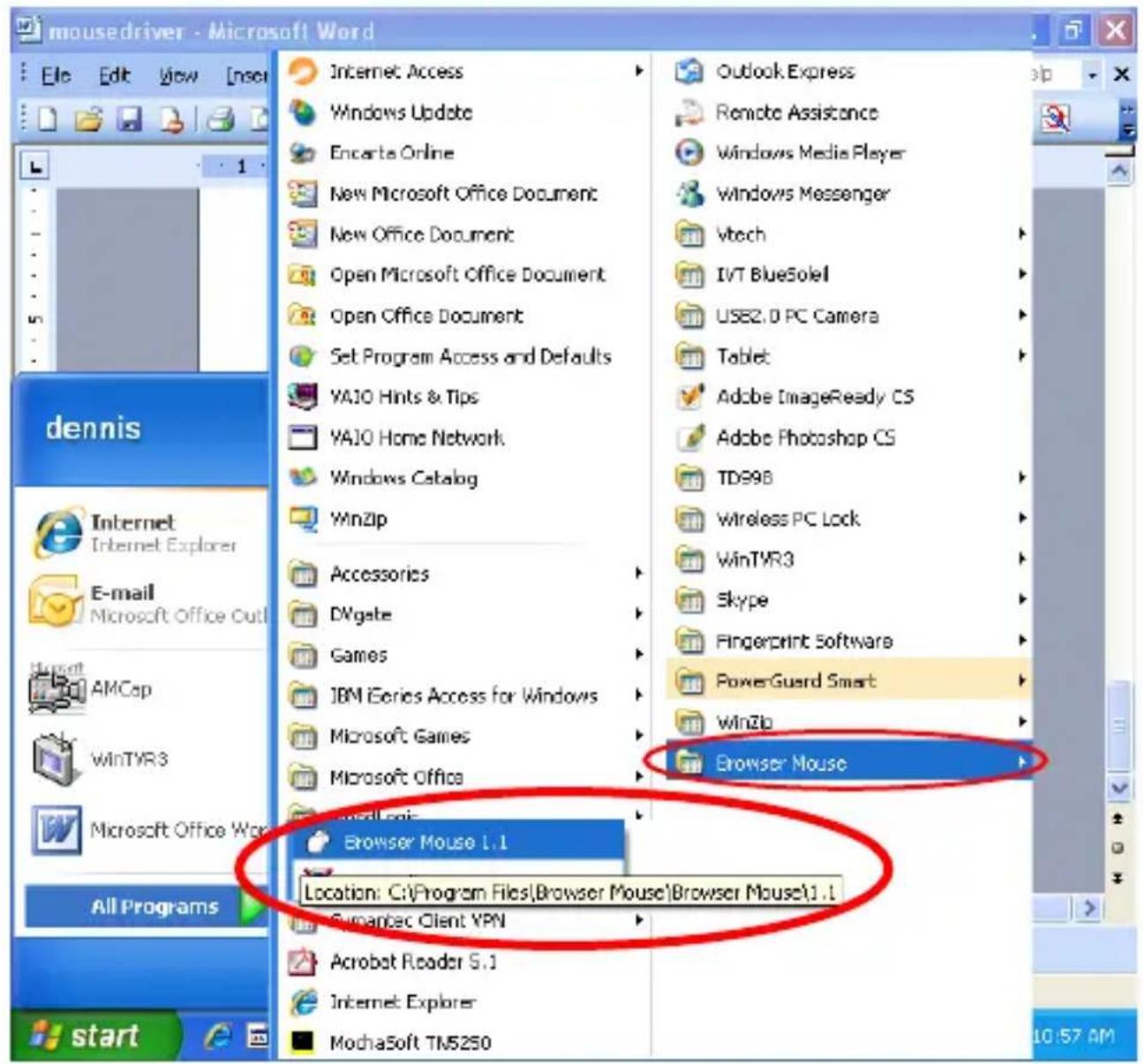The width and height of the screenshot is (1143, 1064).
Task: Click the Open Office Document icon
Action: pyautogui.click(x=303, y=315)
